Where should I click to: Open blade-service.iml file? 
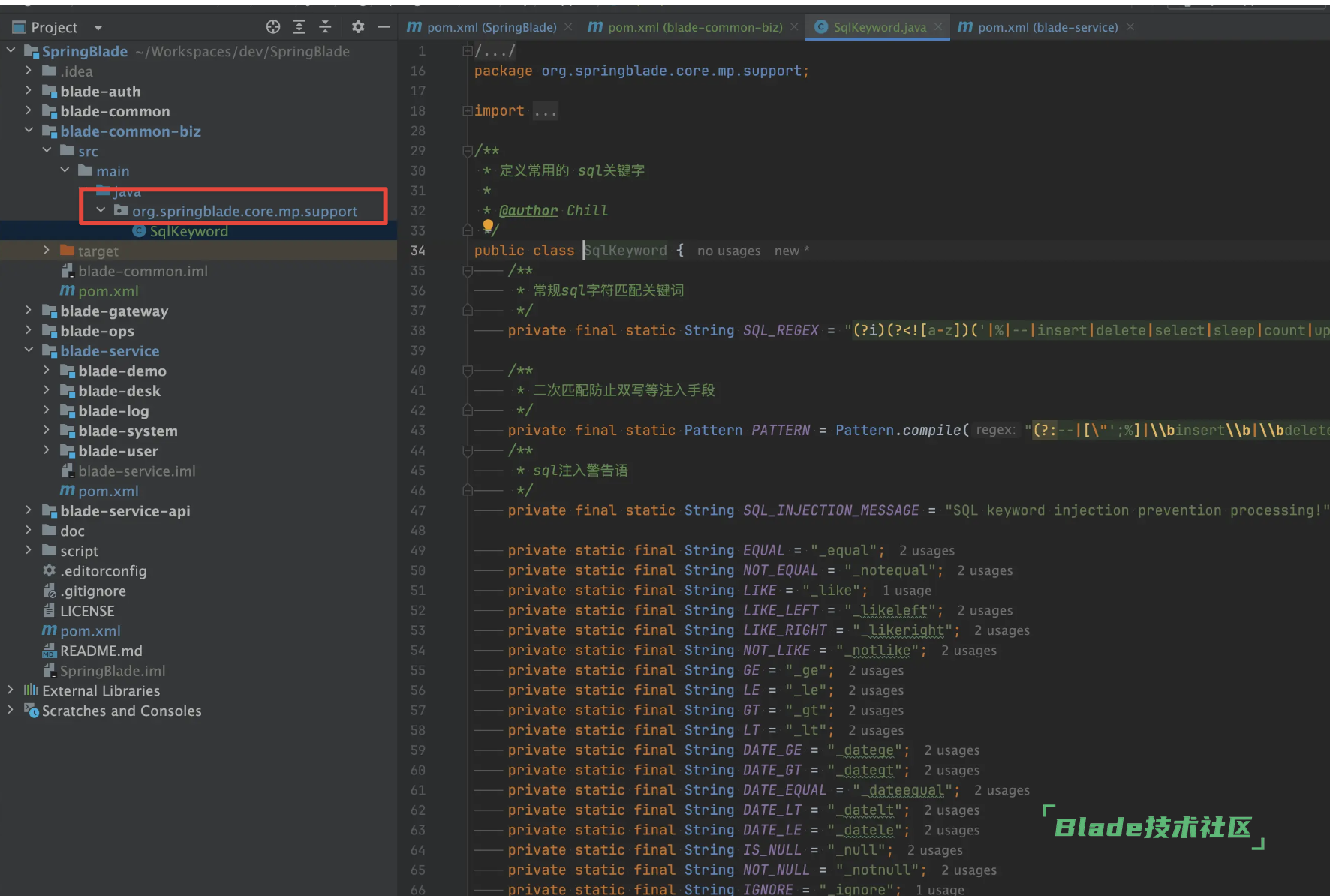137,471
